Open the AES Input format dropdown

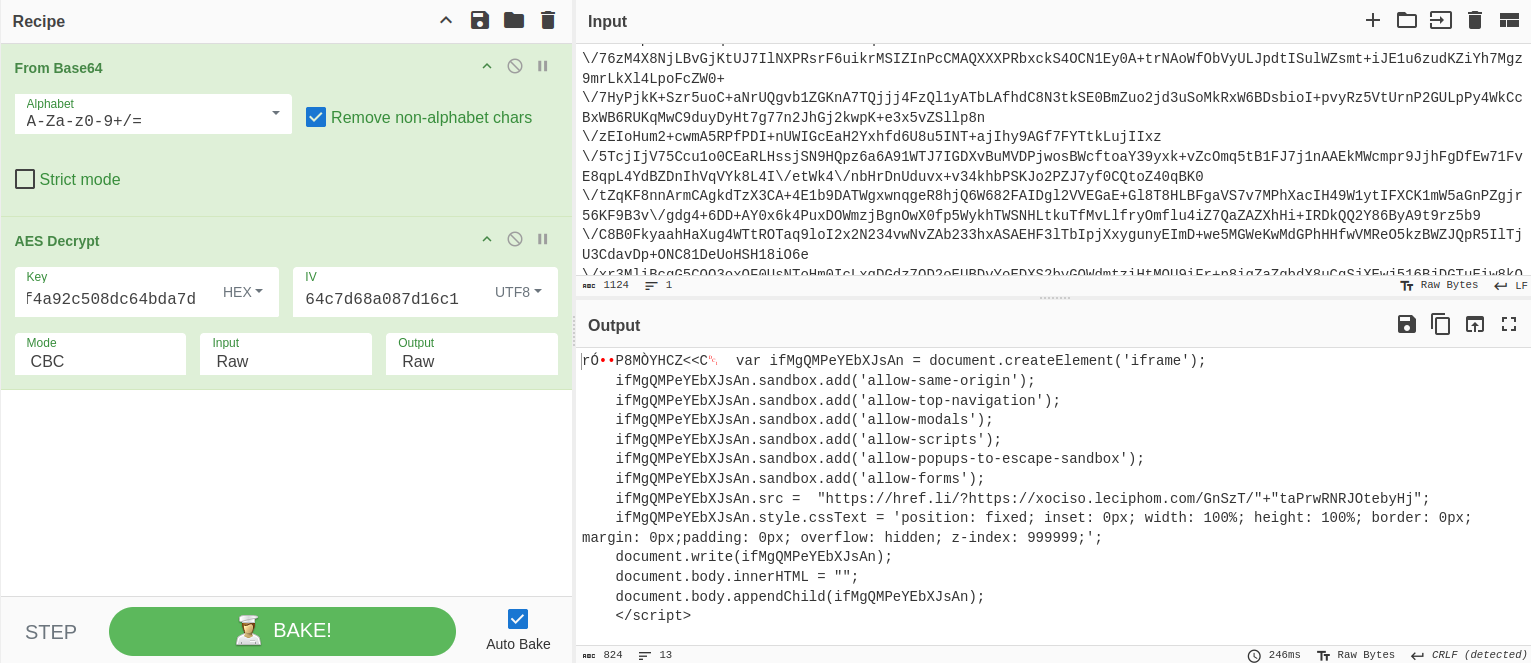[x=286, y=354]
